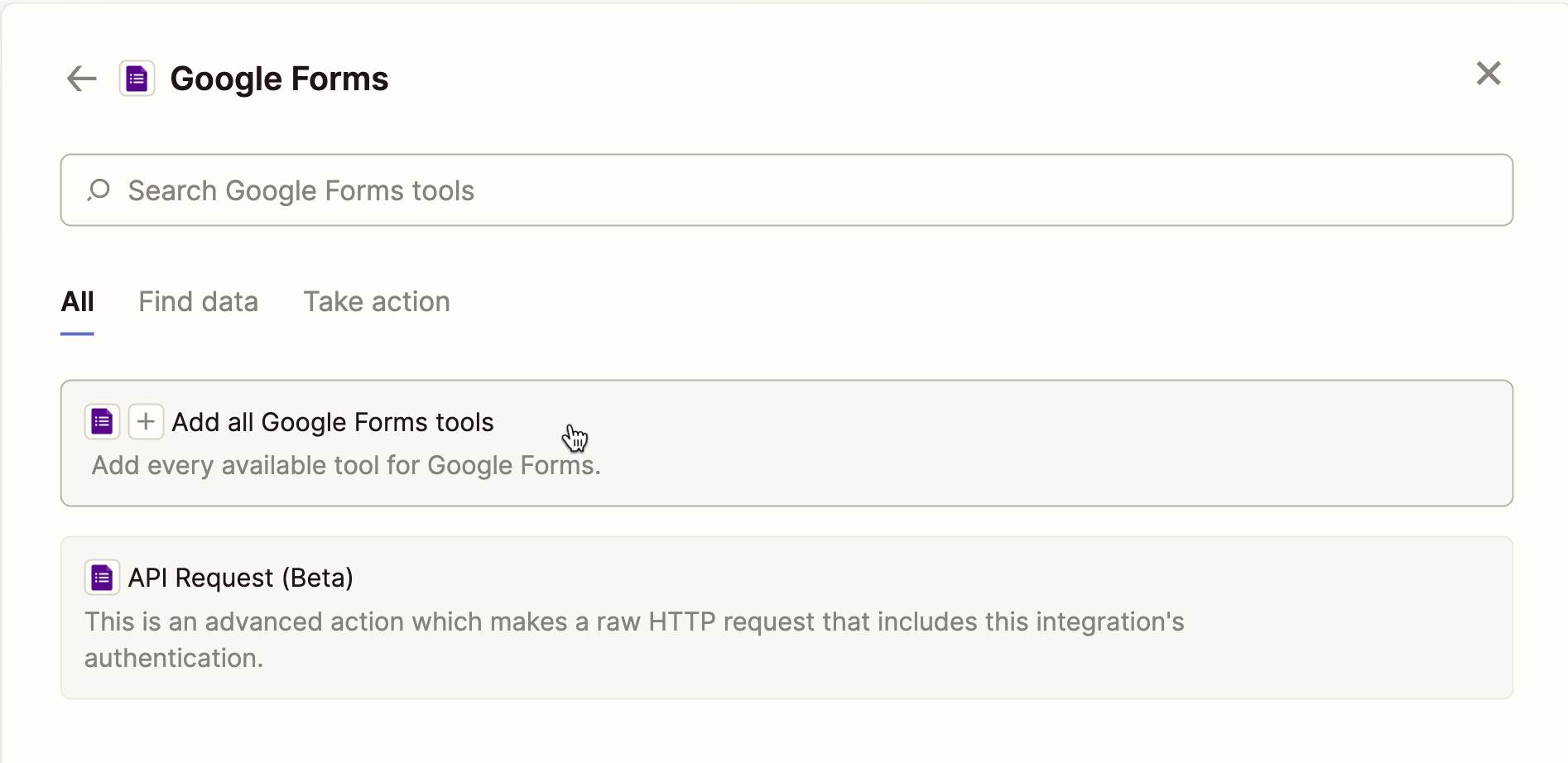
Task: Click the Add all Google Forms tools label
Action: pos(332,423)
